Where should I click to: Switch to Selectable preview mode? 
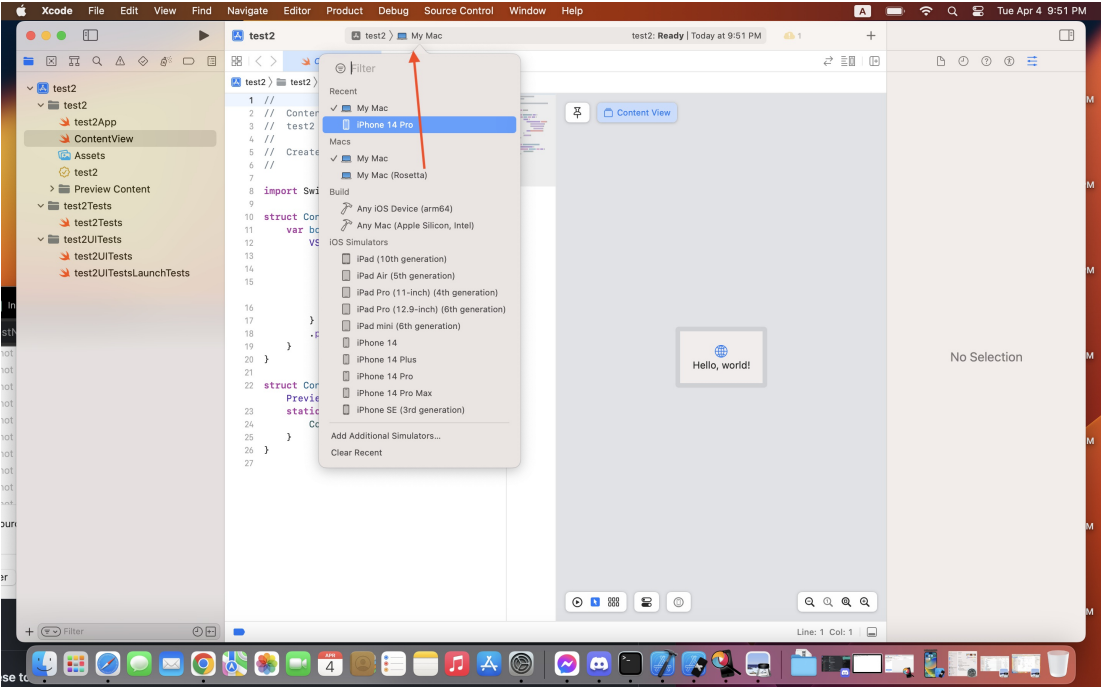(595, 602)
